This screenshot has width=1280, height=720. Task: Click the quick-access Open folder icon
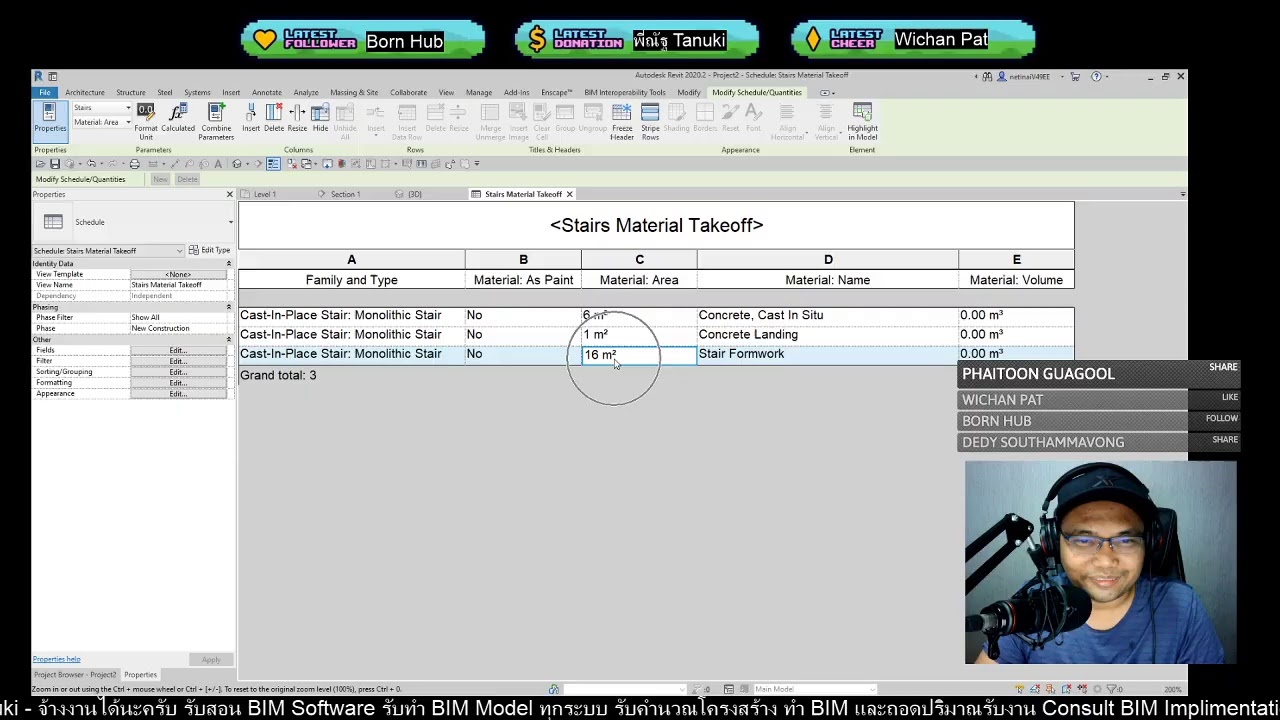pyautogui.click(x=41, y=164)
